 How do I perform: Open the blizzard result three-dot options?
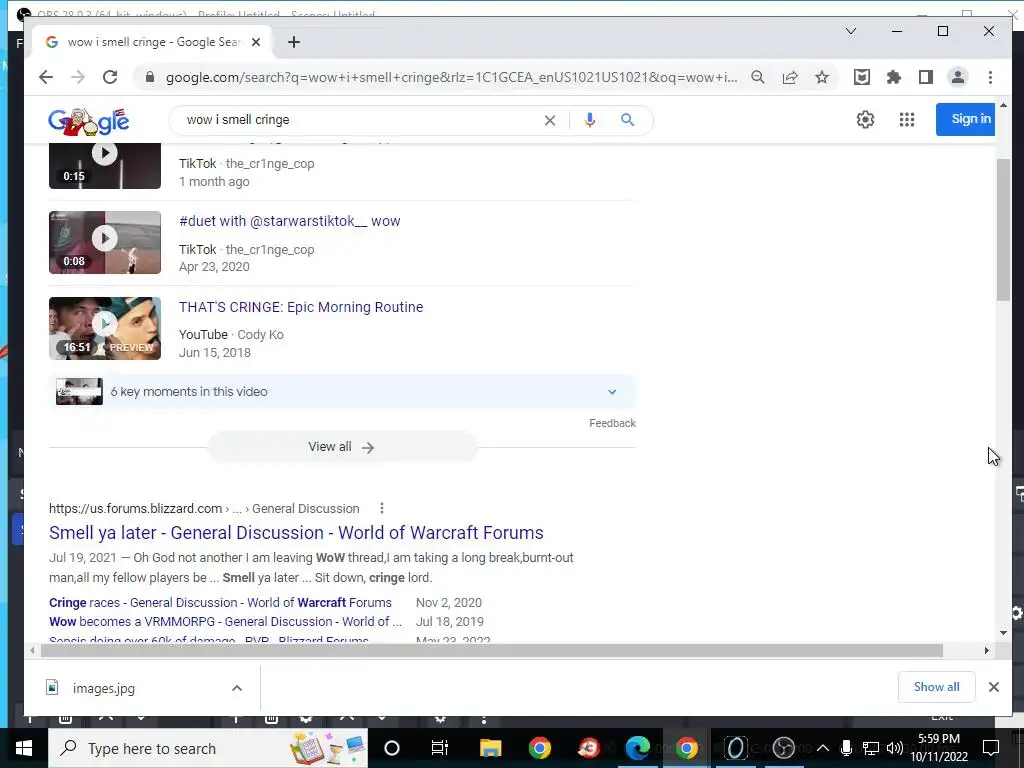[x=381, y=508]
